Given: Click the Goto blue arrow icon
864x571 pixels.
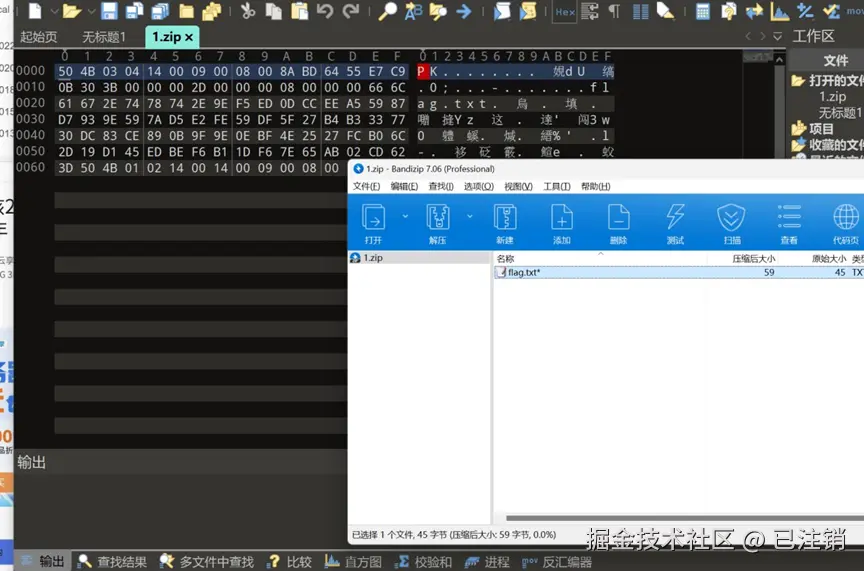Looking at the screenshot, I should click(x=464, y=10).
